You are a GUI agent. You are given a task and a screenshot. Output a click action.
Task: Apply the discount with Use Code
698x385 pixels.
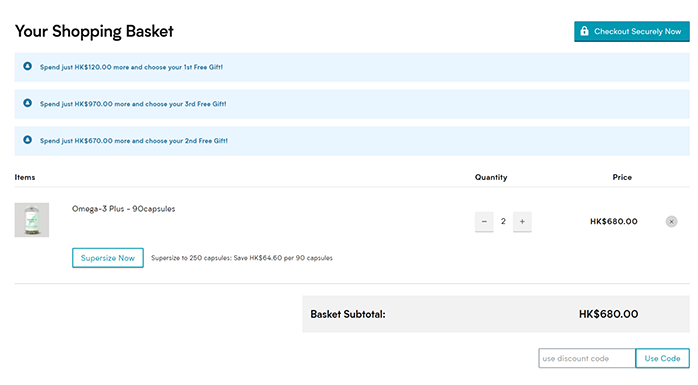point(662,358)
